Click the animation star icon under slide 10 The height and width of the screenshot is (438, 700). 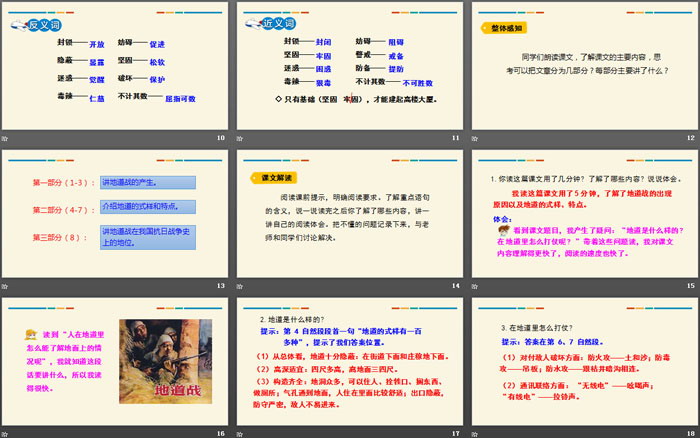[x=5, y=138]
